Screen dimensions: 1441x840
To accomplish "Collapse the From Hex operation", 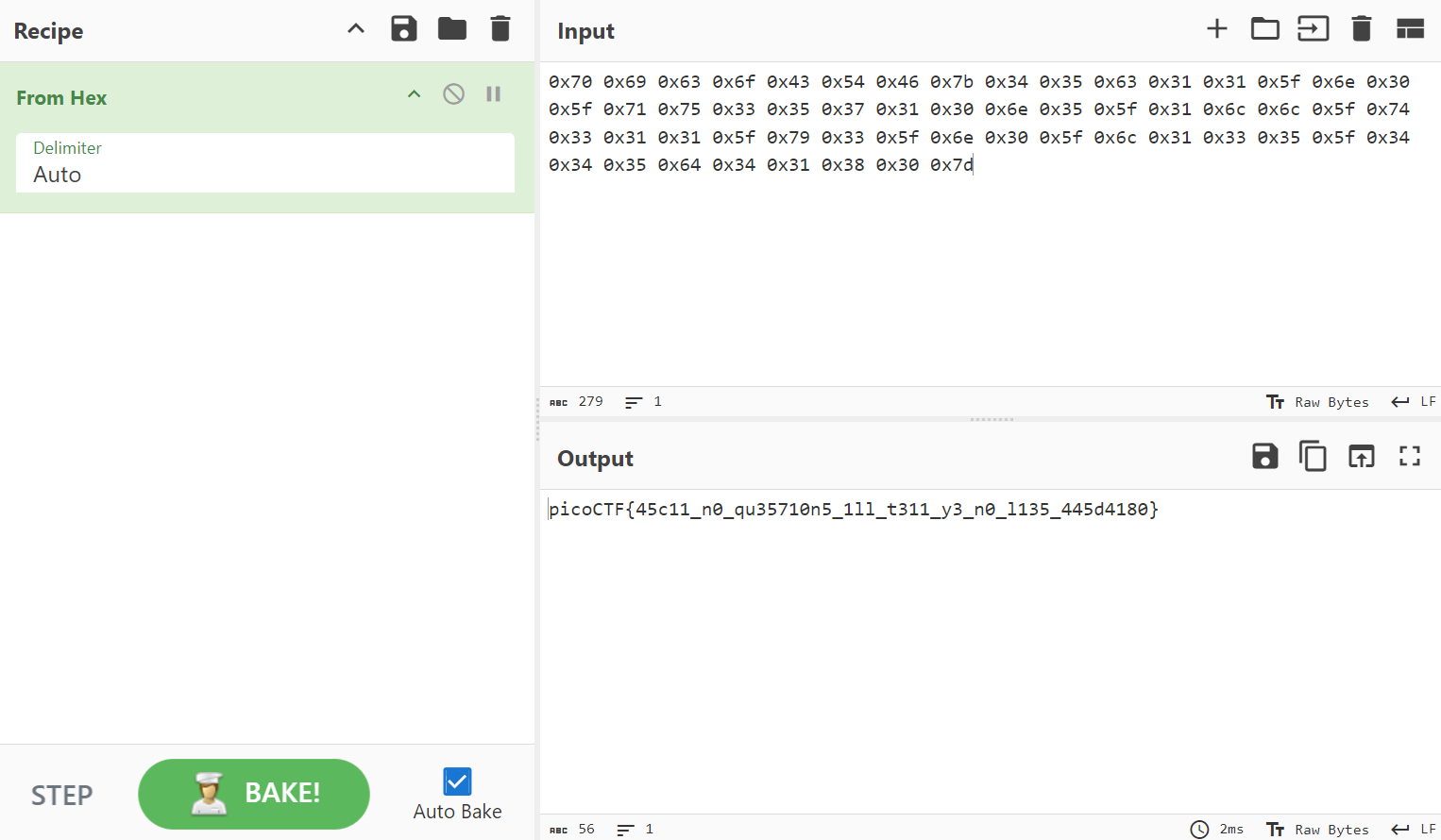I will pos(414,94).
